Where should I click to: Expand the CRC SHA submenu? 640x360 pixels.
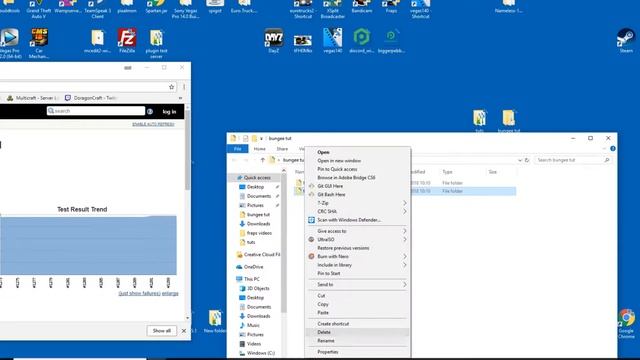click(x=358, y=211)
